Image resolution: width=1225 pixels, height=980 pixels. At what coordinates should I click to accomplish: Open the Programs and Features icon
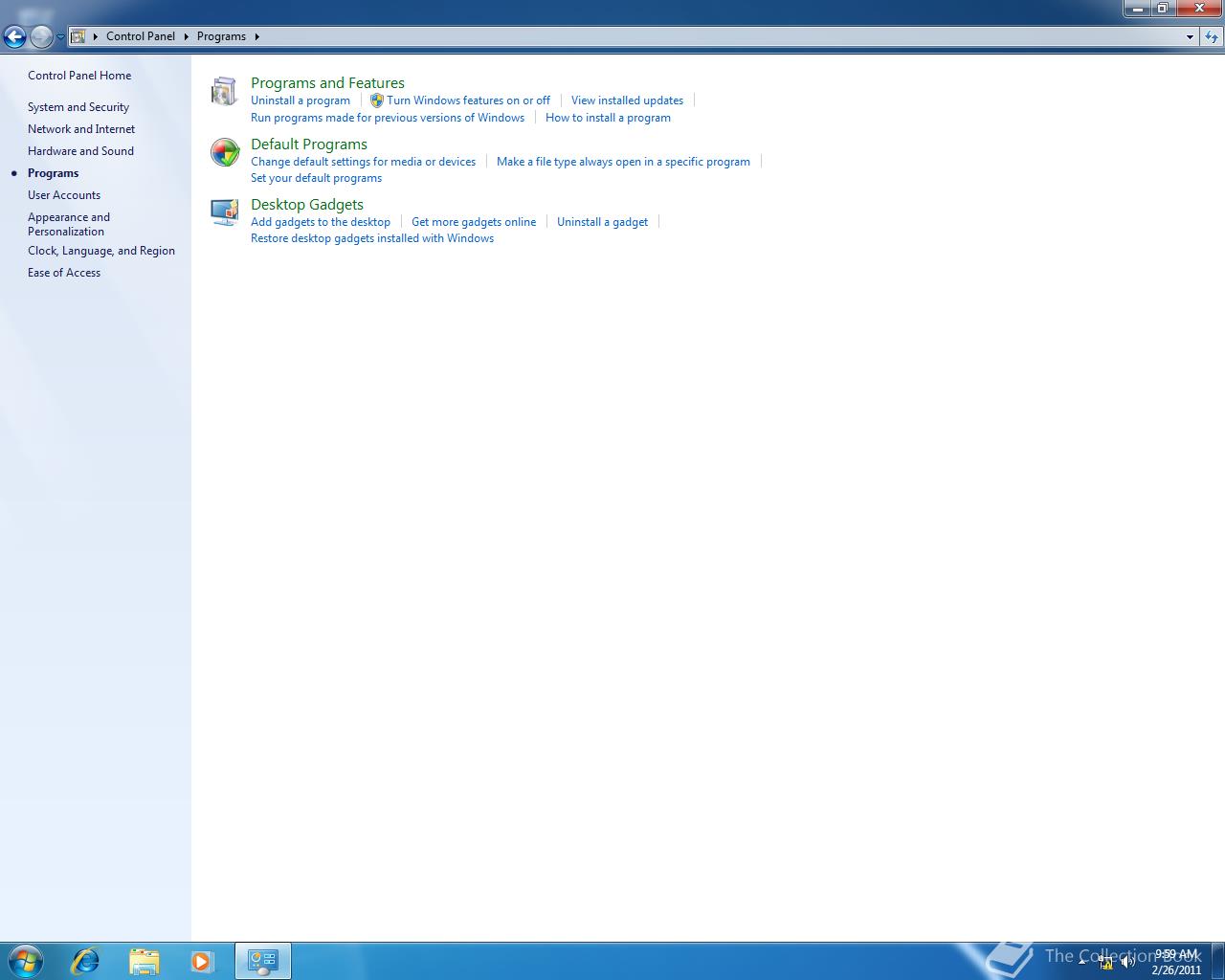click(224, 90)
